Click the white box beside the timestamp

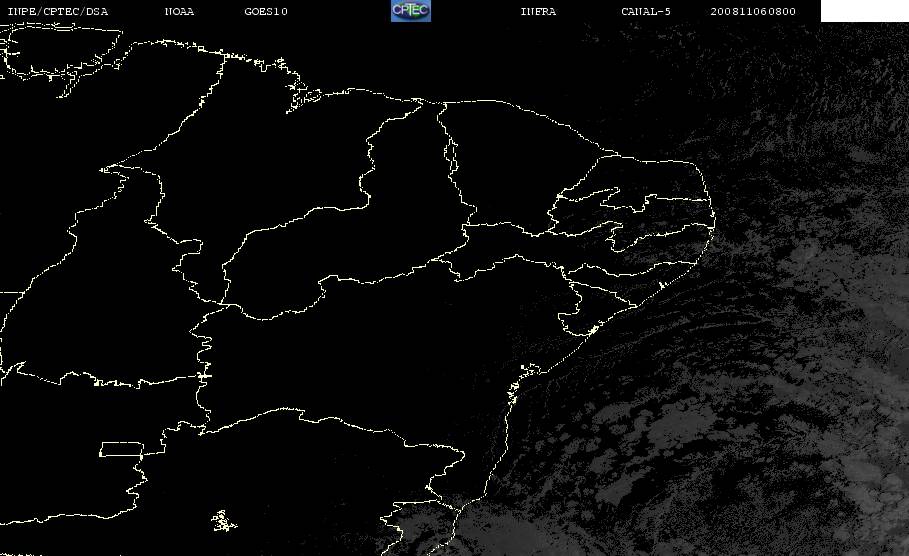[865, 11]
